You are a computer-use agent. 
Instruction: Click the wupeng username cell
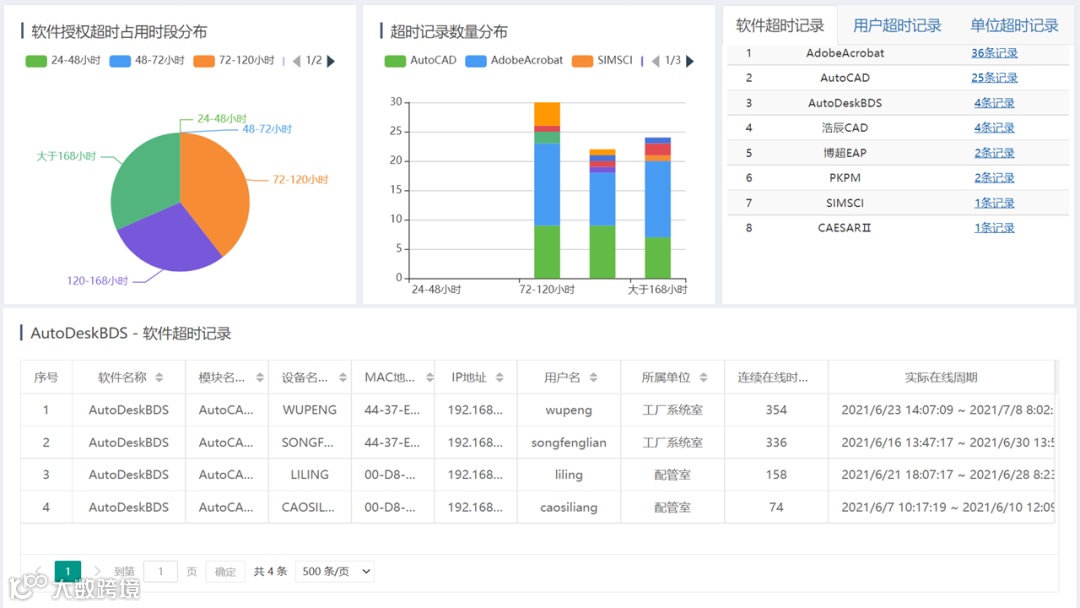click(569, 410)
